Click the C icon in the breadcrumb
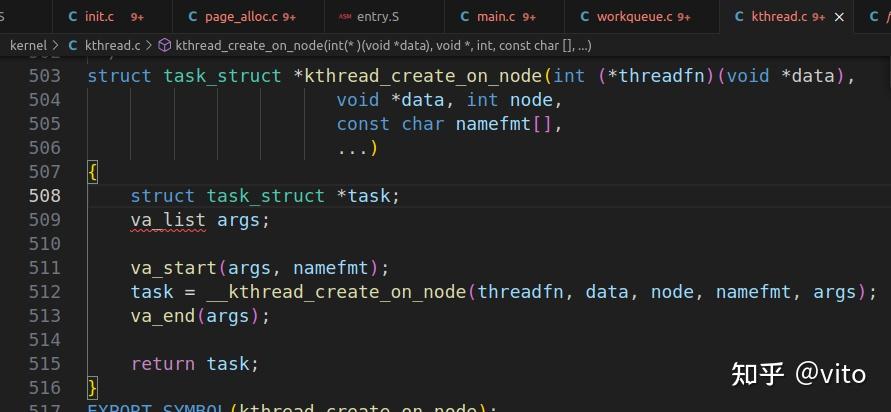The width and height of the screenshot is (891, 412). 73,45
